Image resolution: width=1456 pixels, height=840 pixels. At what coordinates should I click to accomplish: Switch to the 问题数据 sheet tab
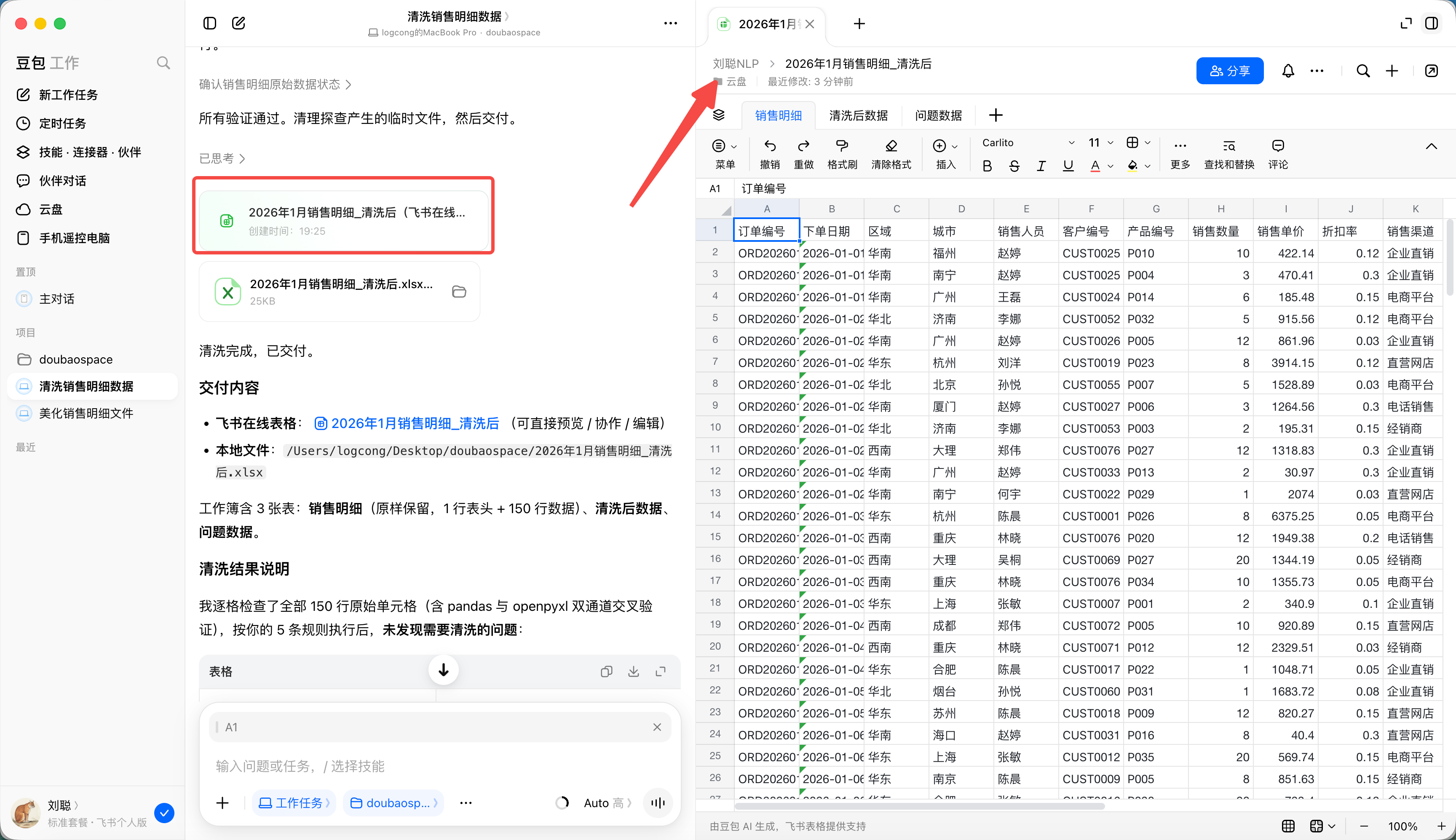point(938,115)
